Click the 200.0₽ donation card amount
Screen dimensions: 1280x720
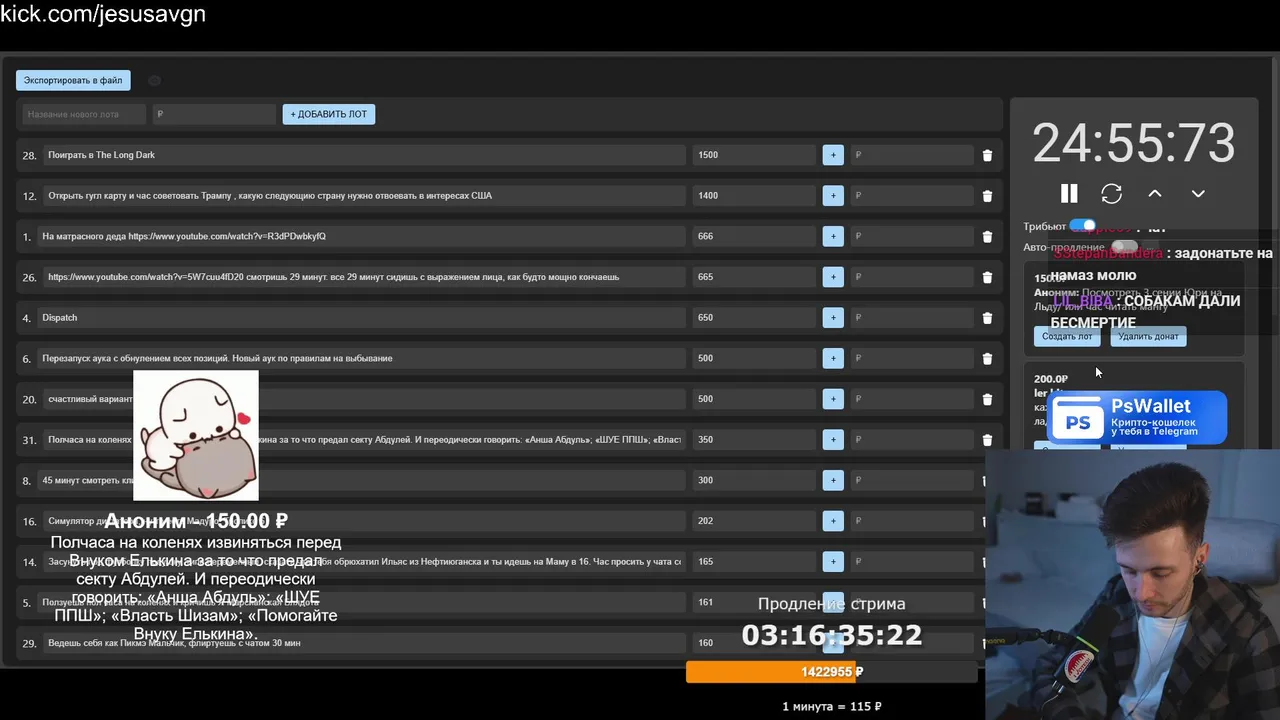pos(1051,379)
